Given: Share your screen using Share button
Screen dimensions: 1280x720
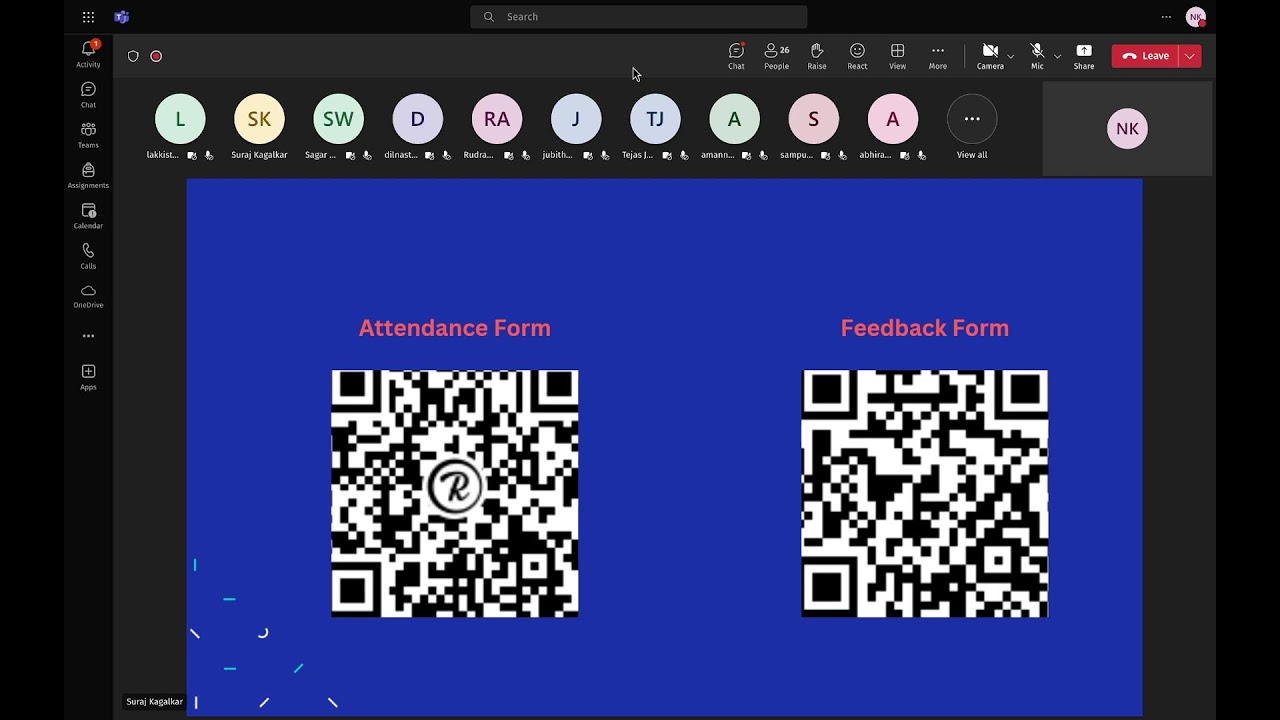Looking at the screenshot, I should [1084, 56].
